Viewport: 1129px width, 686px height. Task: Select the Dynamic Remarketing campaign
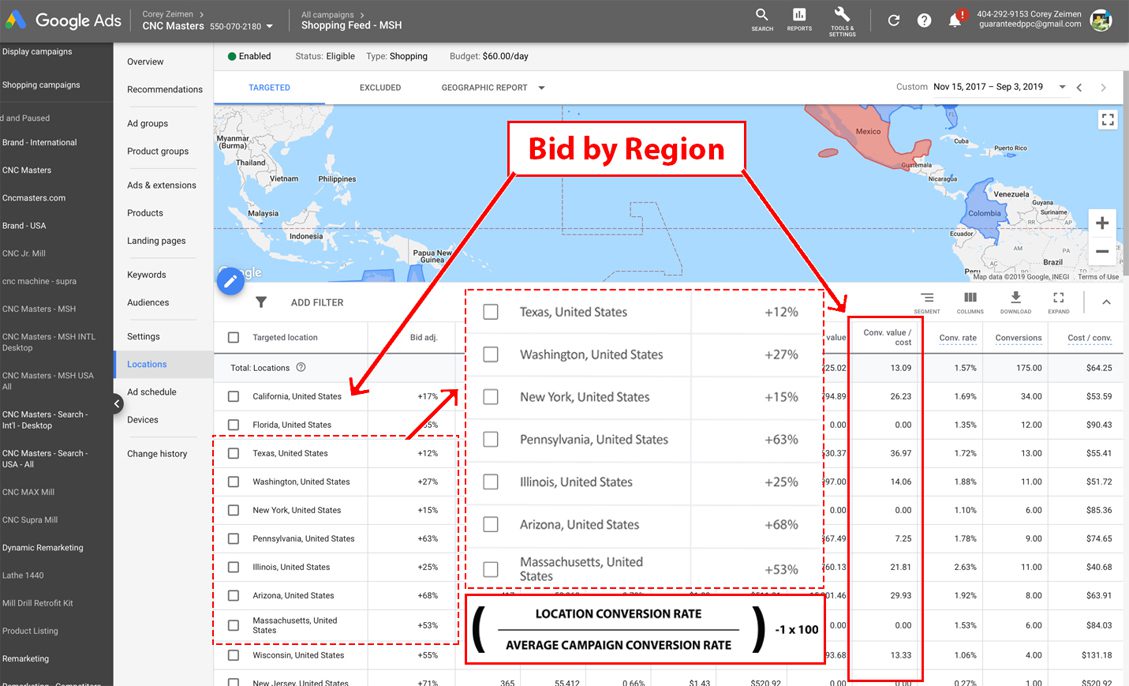pos(42,548)
